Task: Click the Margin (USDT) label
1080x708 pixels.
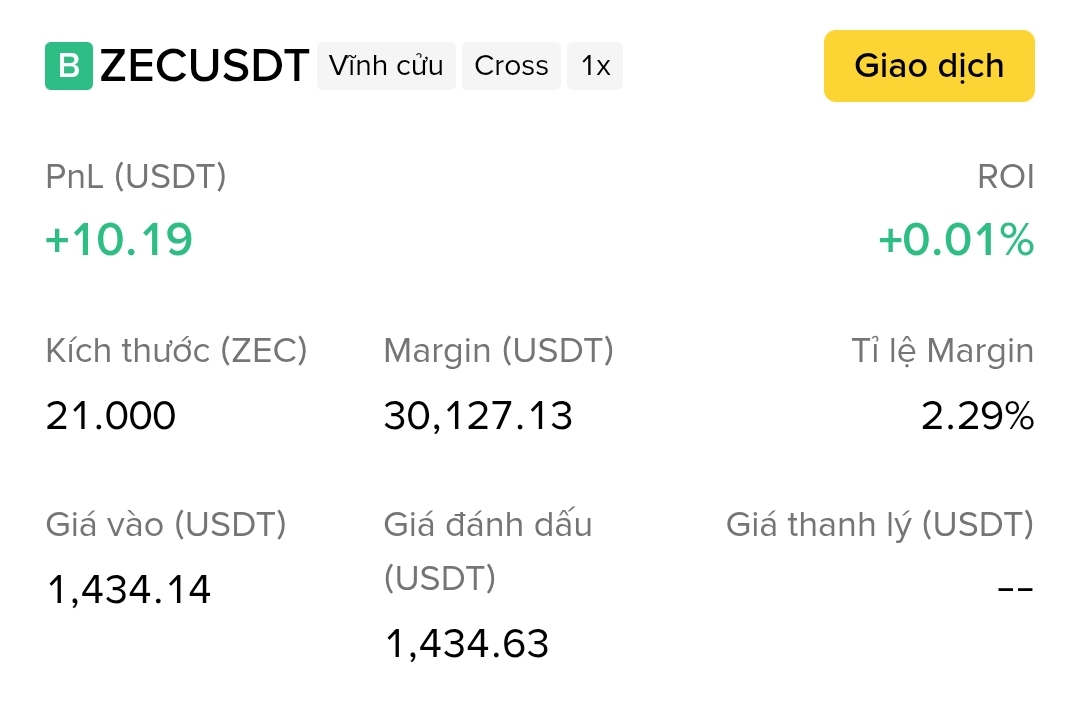Action: click(x=498, y=351)
